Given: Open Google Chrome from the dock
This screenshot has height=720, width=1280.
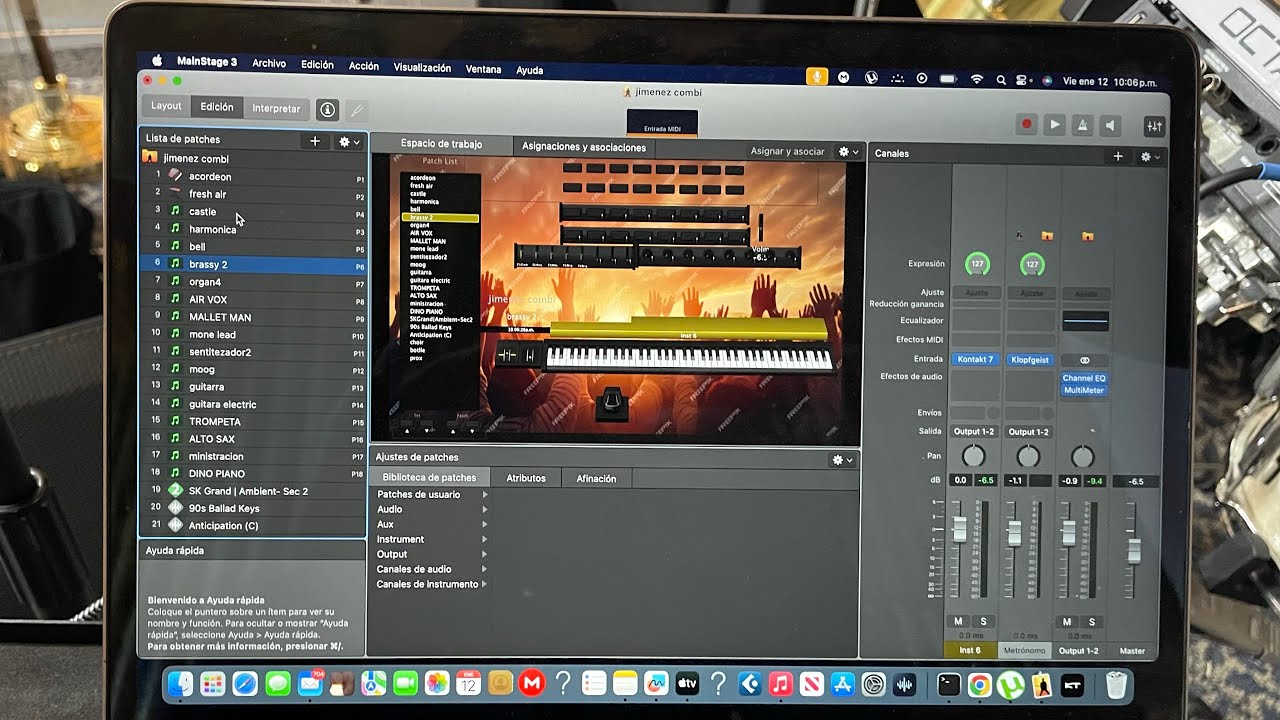Looking at the screenshot, I should (979, 685).
